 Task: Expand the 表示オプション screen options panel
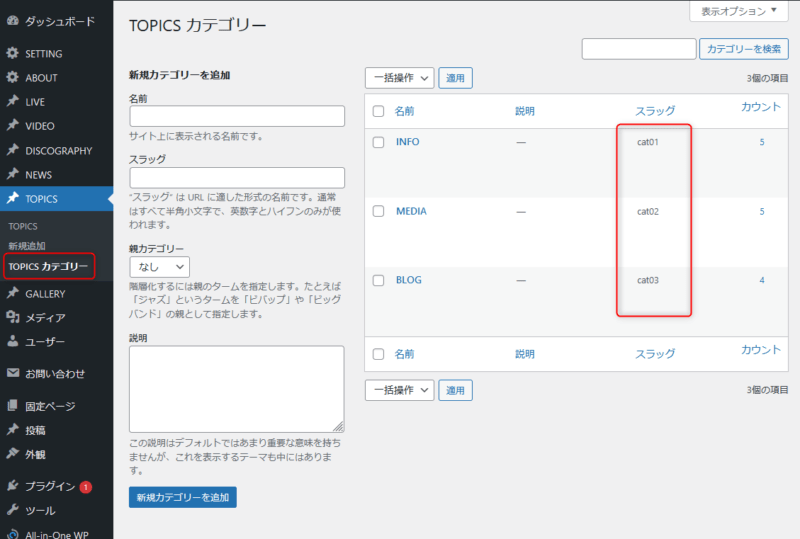click(x=739, y=12)
